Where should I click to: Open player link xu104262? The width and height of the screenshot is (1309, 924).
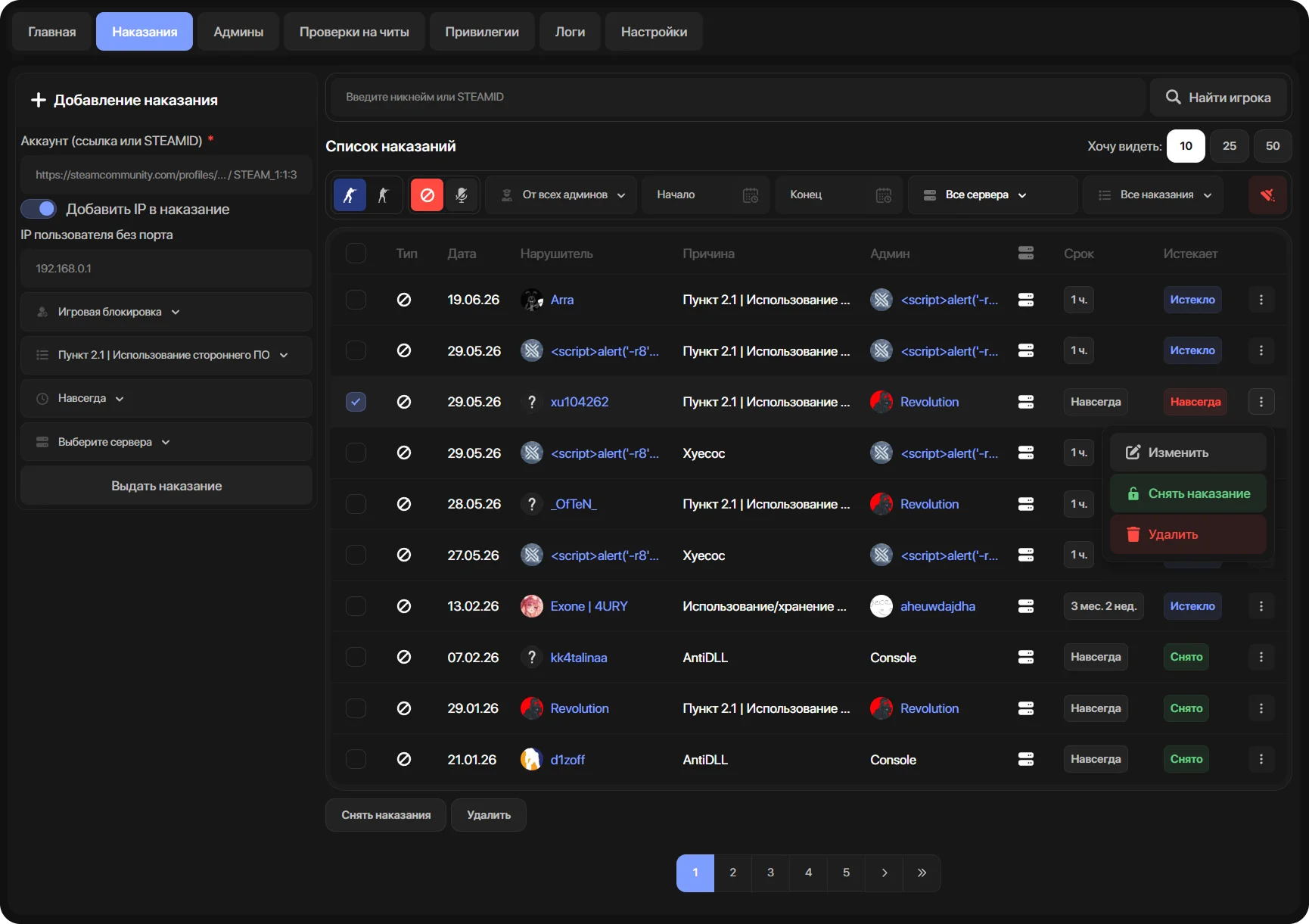click(x=580, y=402)
